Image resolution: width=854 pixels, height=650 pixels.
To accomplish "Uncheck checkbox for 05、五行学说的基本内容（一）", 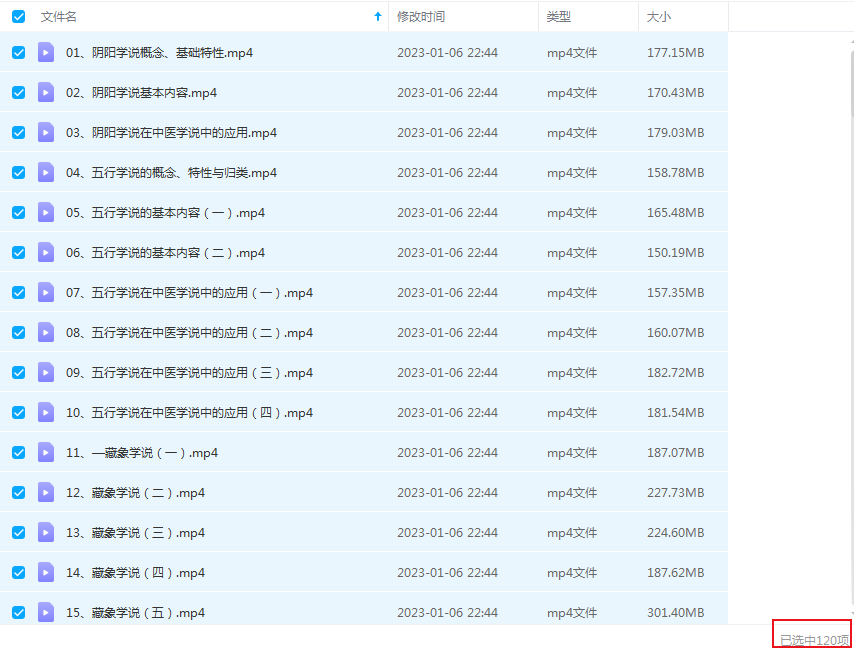I will (x=19, y=212).
